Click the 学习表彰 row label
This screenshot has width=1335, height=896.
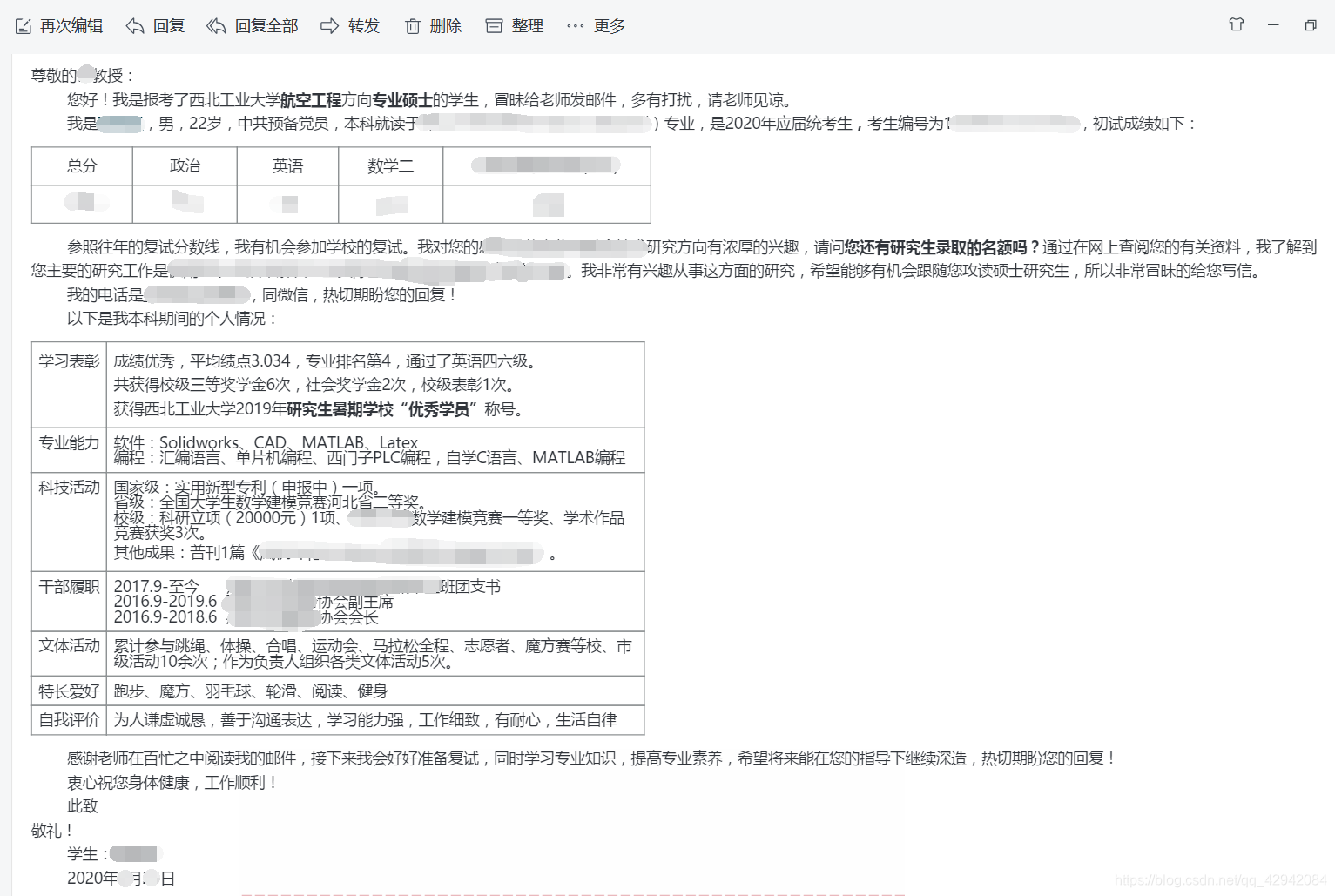coord(69,361)
